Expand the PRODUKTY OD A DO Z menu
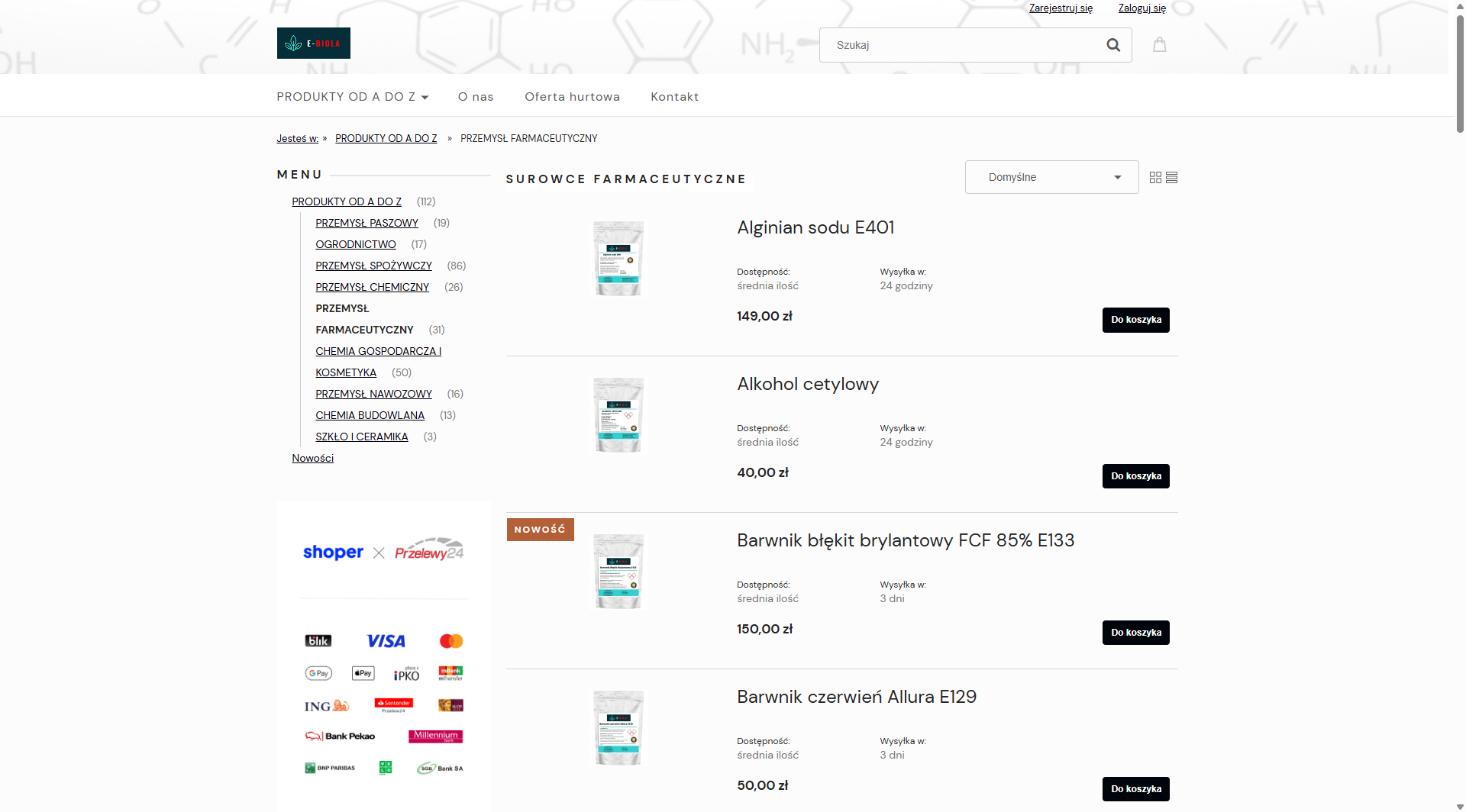Screen dimensions: 1466x812 [x=352, y=97]
